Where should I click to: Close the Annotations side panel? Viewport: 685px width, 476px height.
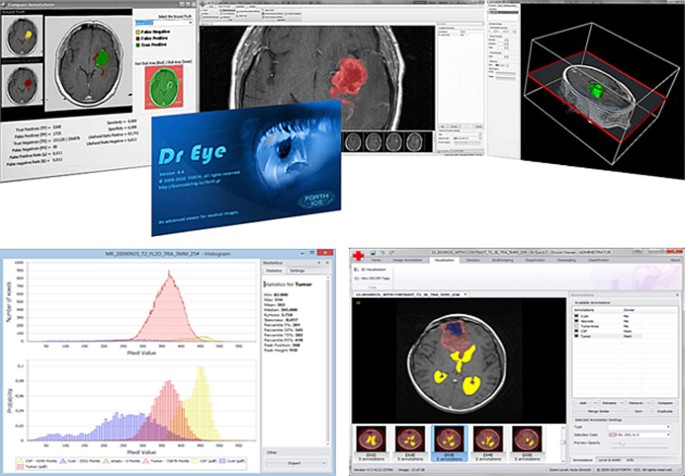click(677, 295)
